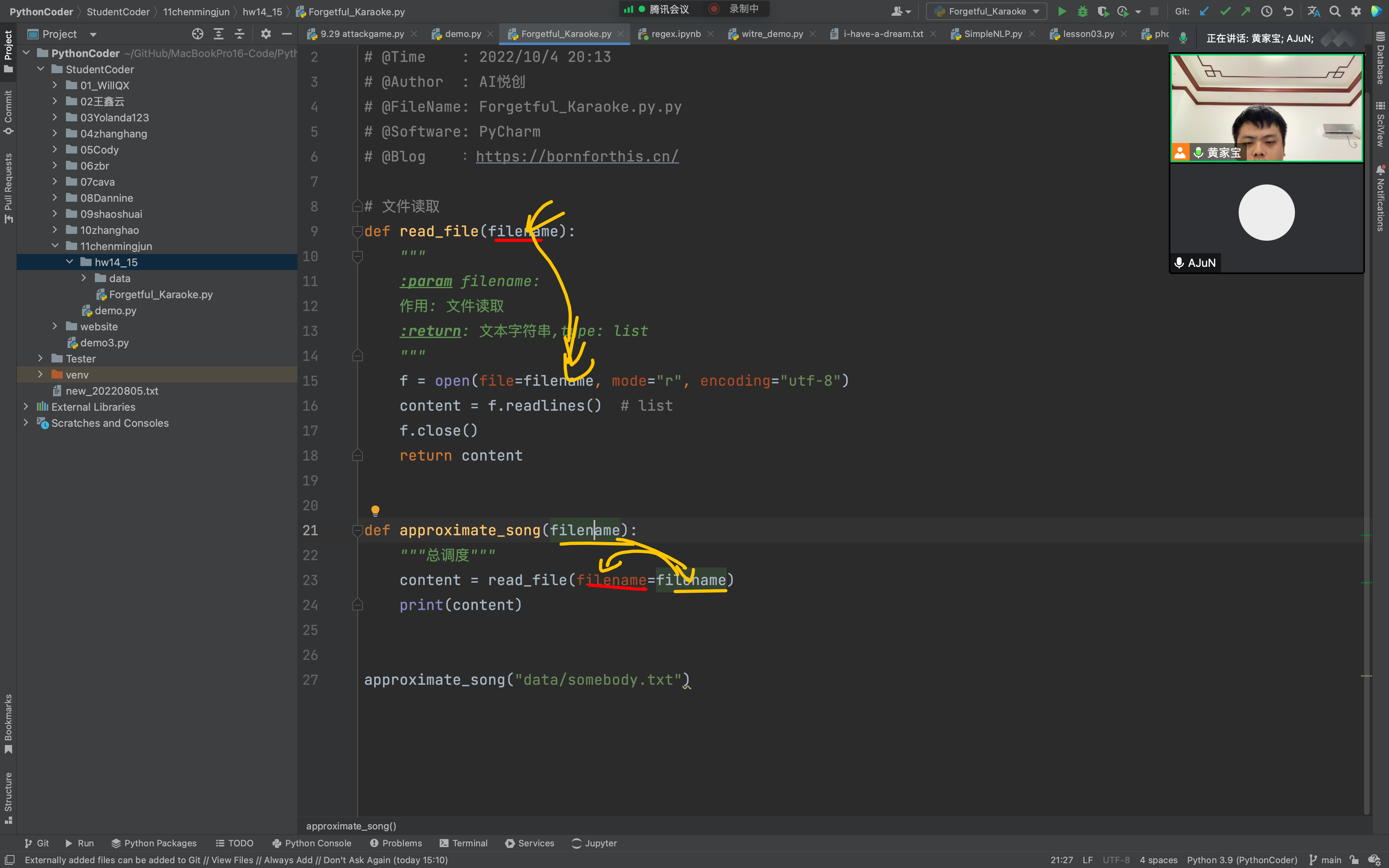This screenshot has height=868, width=1389.
Task: Show intention lightbulb on line 21
Action: click(x=375, y=510)
